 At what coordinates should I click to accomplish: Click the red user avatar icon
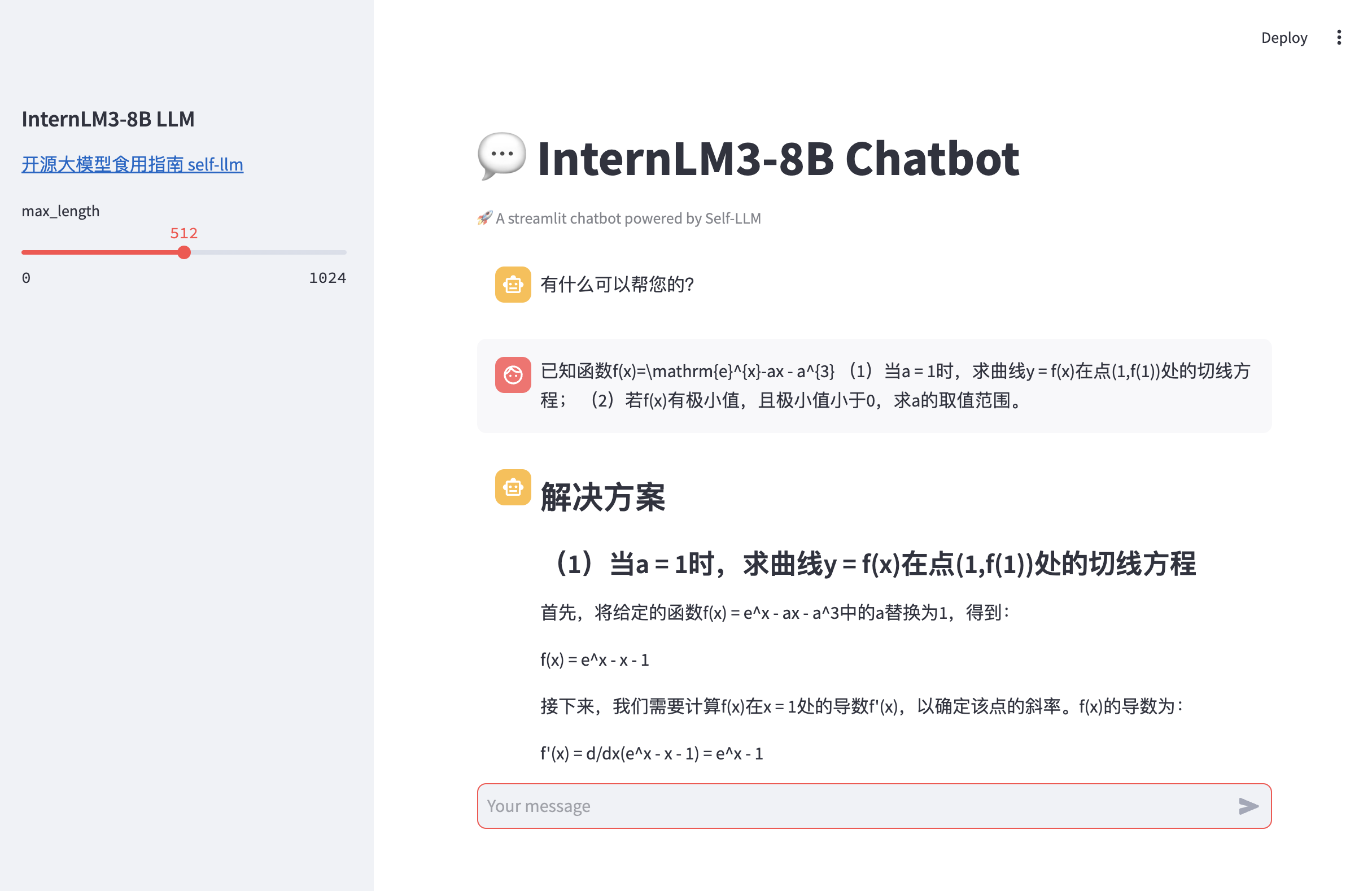tap(513, 374)
